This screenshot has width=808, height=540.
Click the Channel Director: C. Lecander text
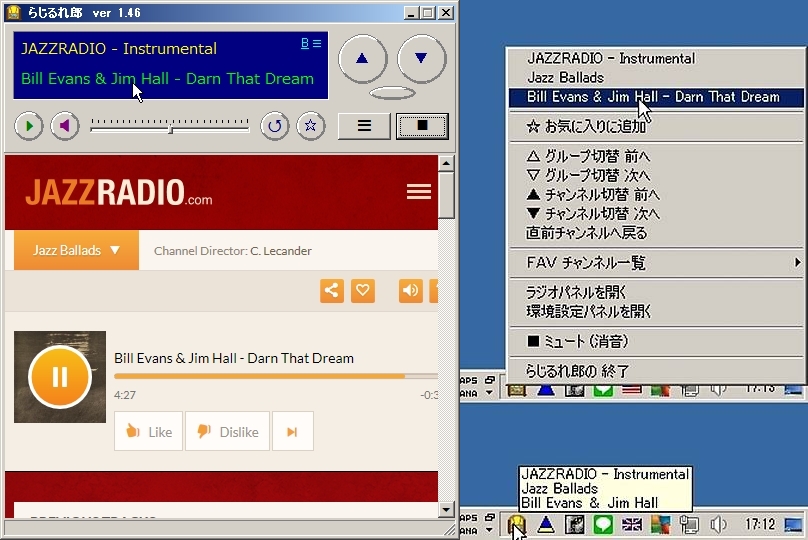tap(232, 251)
